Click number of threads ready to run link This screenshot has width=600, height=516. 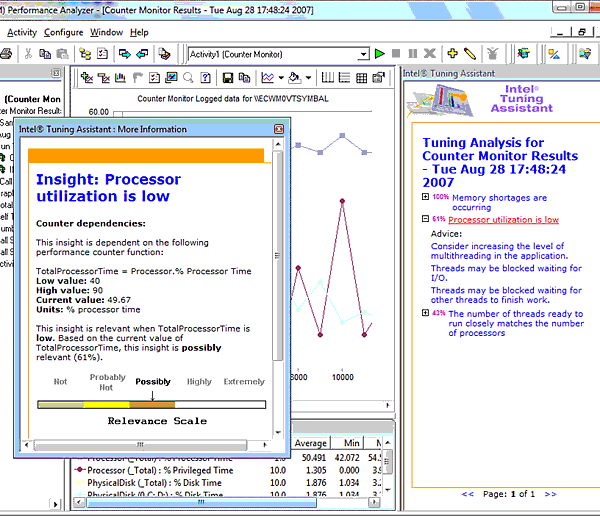point(516,323)
